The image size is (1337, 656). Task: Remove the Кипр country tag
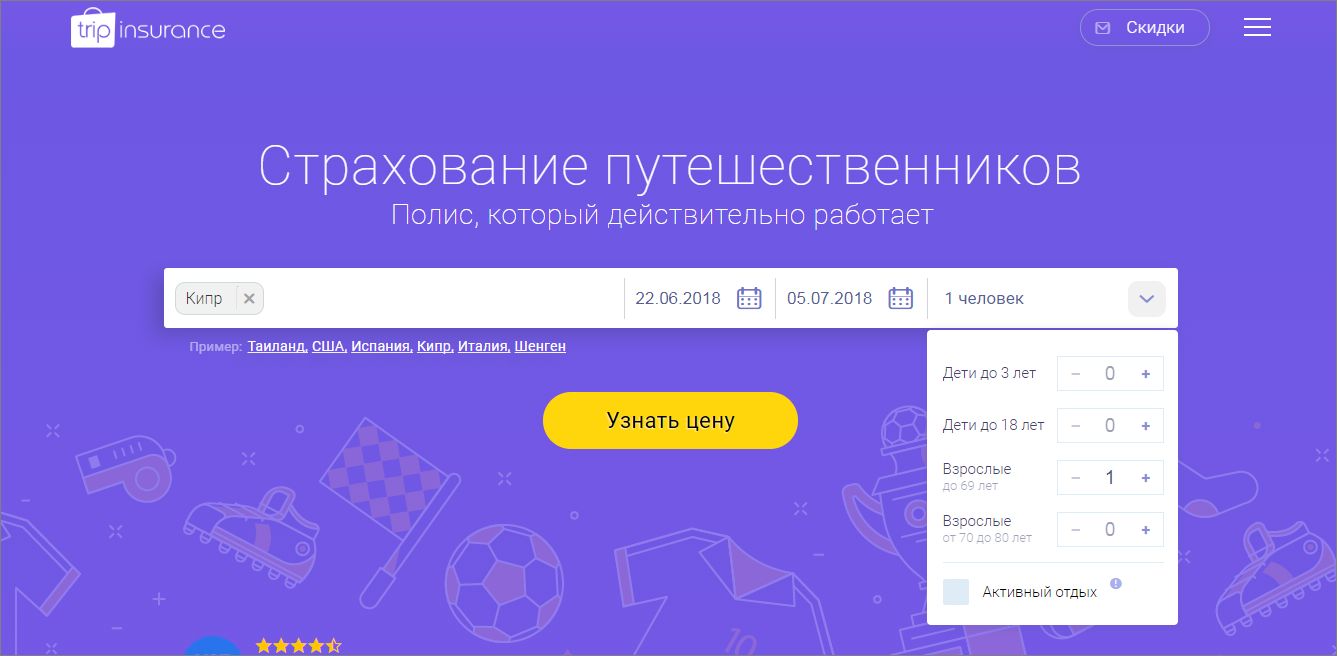249,298
